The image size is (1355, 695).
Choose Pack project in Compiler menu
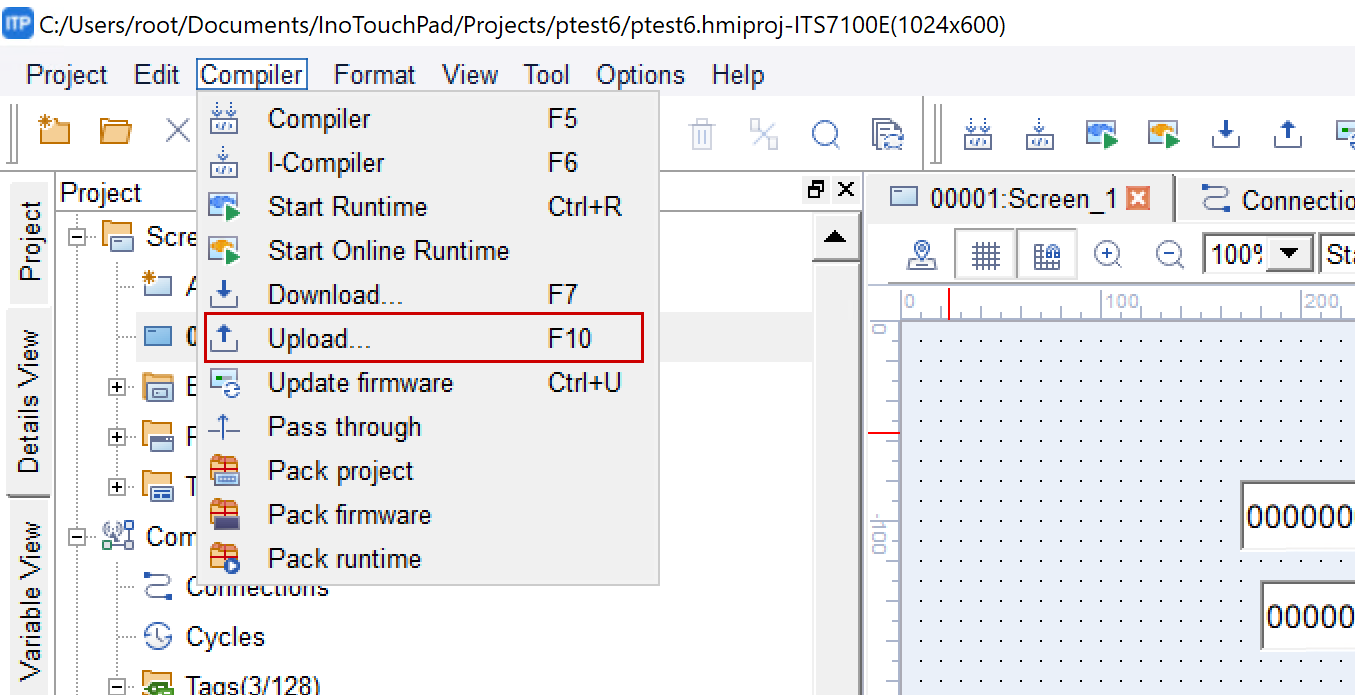click(x=340, y=471)
